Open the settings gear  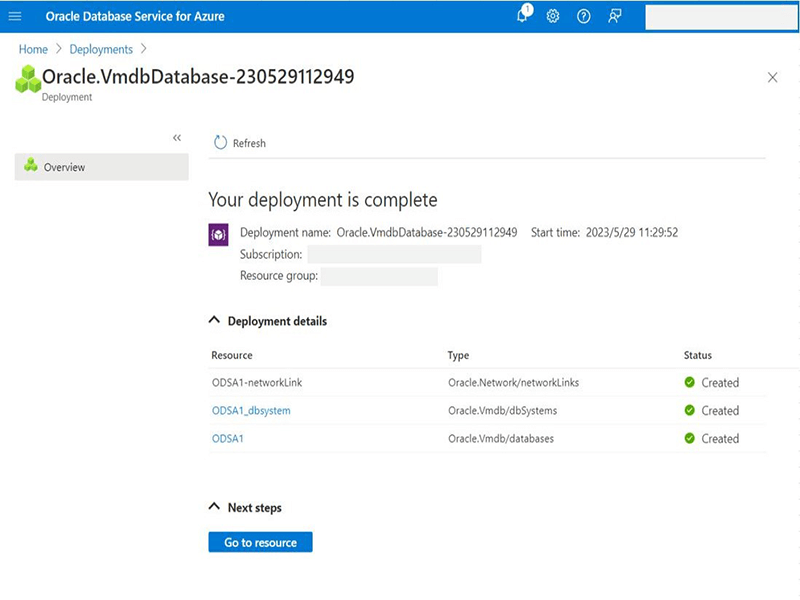(553, 16)
